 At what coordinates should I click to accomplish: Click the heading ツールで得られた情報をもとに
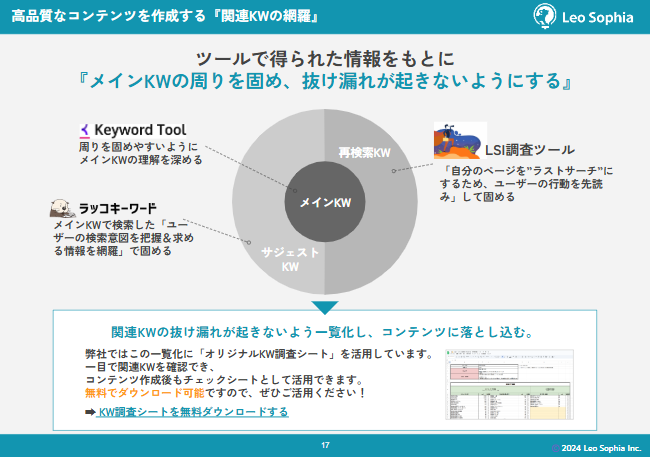(x=325, y=59)
